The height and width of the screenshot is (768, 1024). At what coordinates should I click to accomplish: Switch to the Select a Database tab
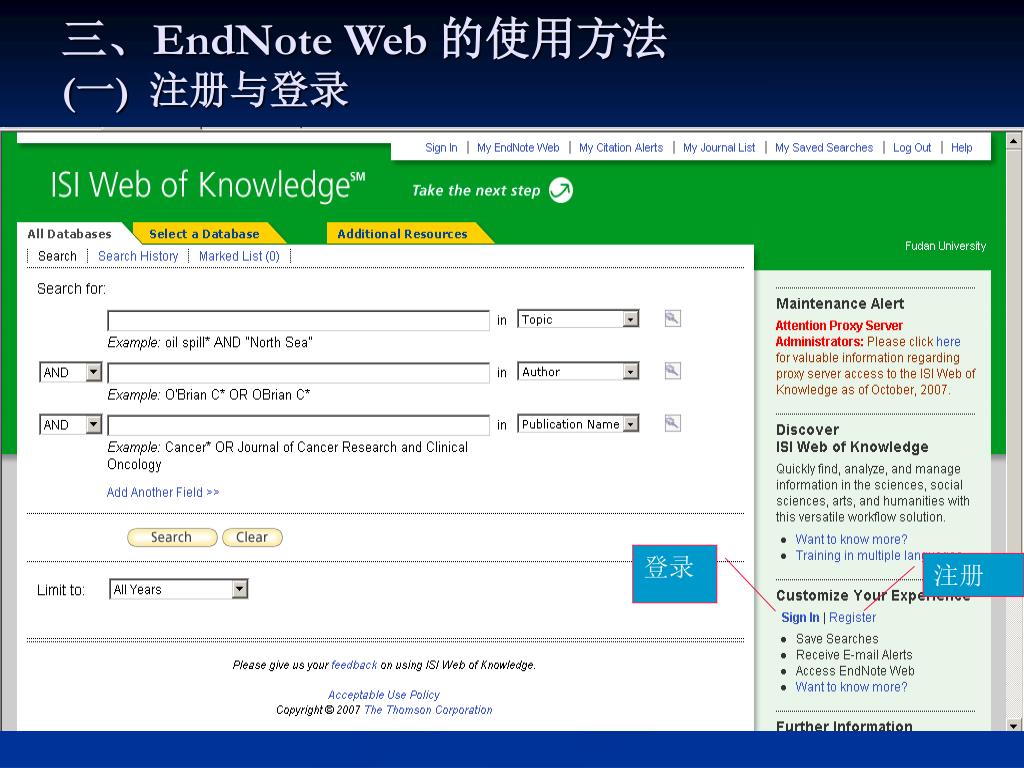coord(204,234)
